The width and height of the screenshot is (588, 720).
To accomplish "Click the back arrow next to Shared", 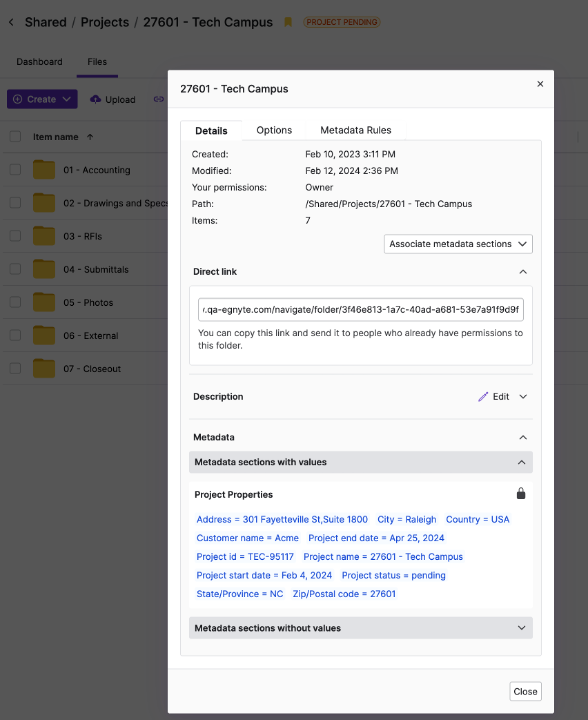I will tap(11, 22).
